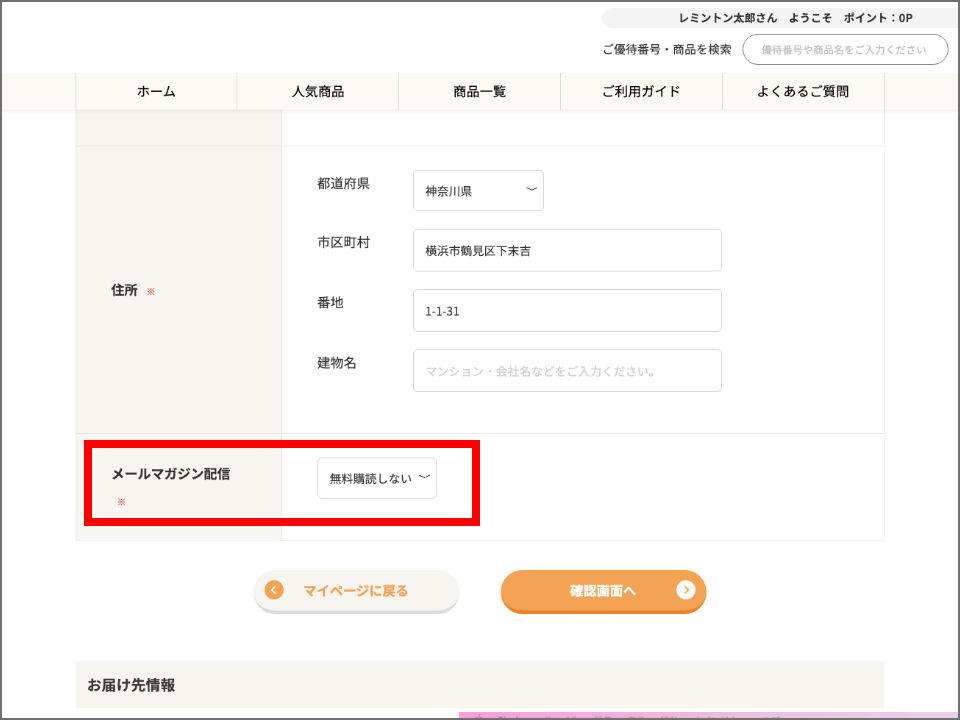Go to 人気商品 tab
Image resolution: width=960 pixels, height=720 pixels.
point(318,92)
